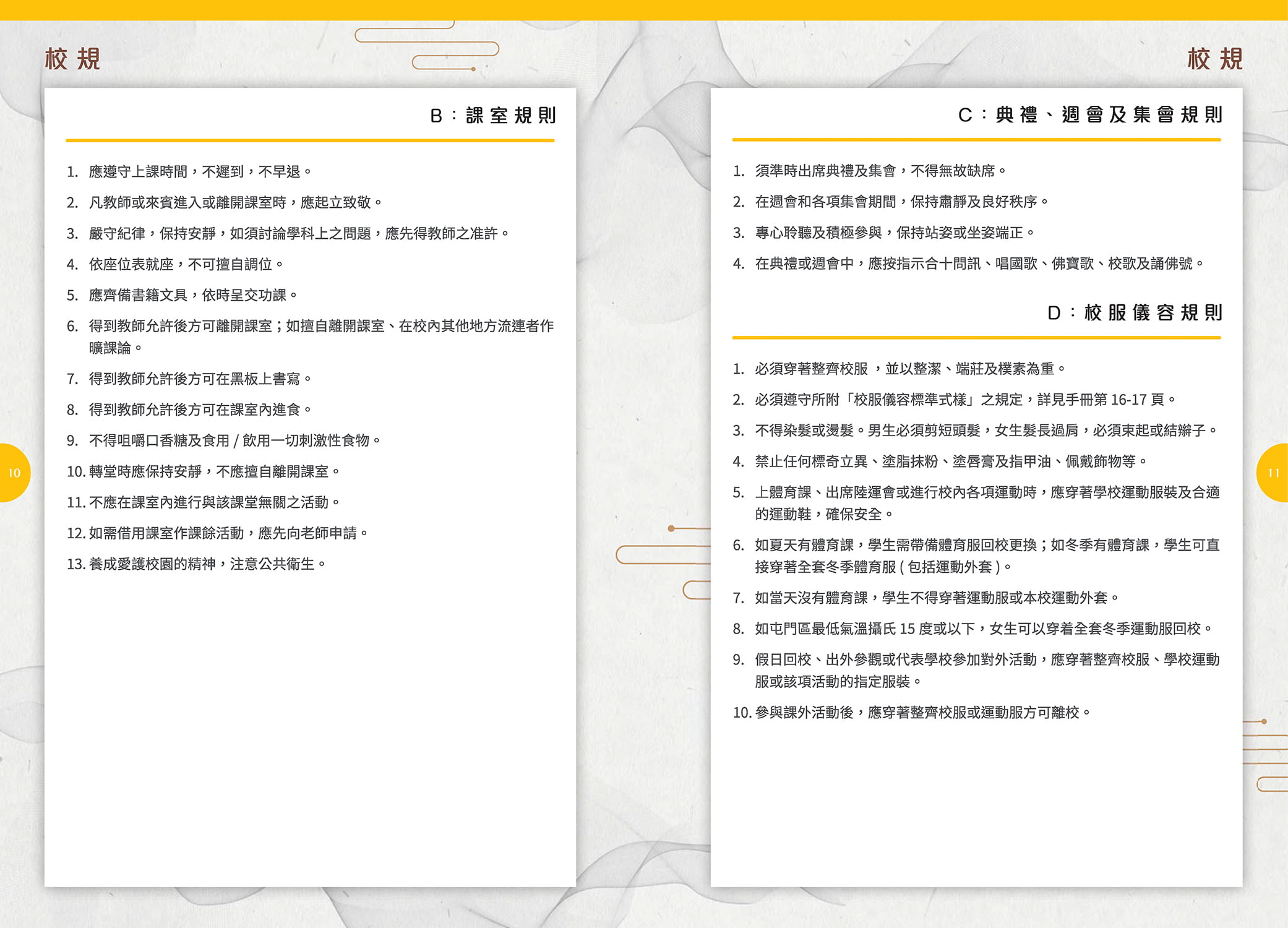Click the right 校規 page title

pos(1214,59)
